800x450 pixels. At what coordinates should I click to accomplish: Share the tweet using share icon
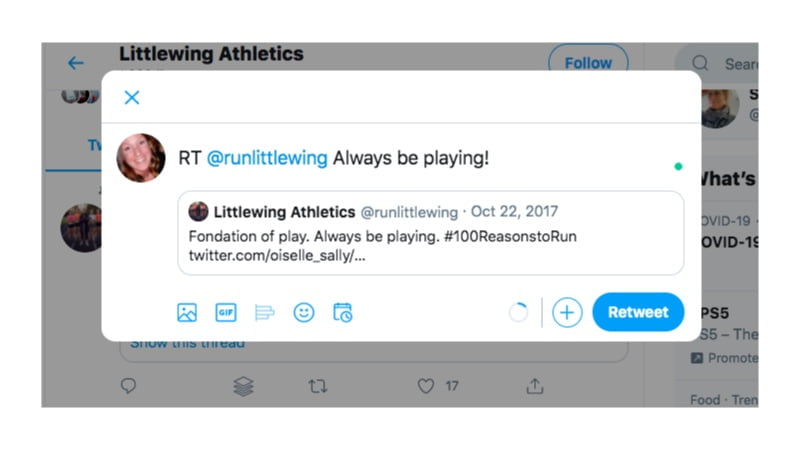[x=535, y=386]
